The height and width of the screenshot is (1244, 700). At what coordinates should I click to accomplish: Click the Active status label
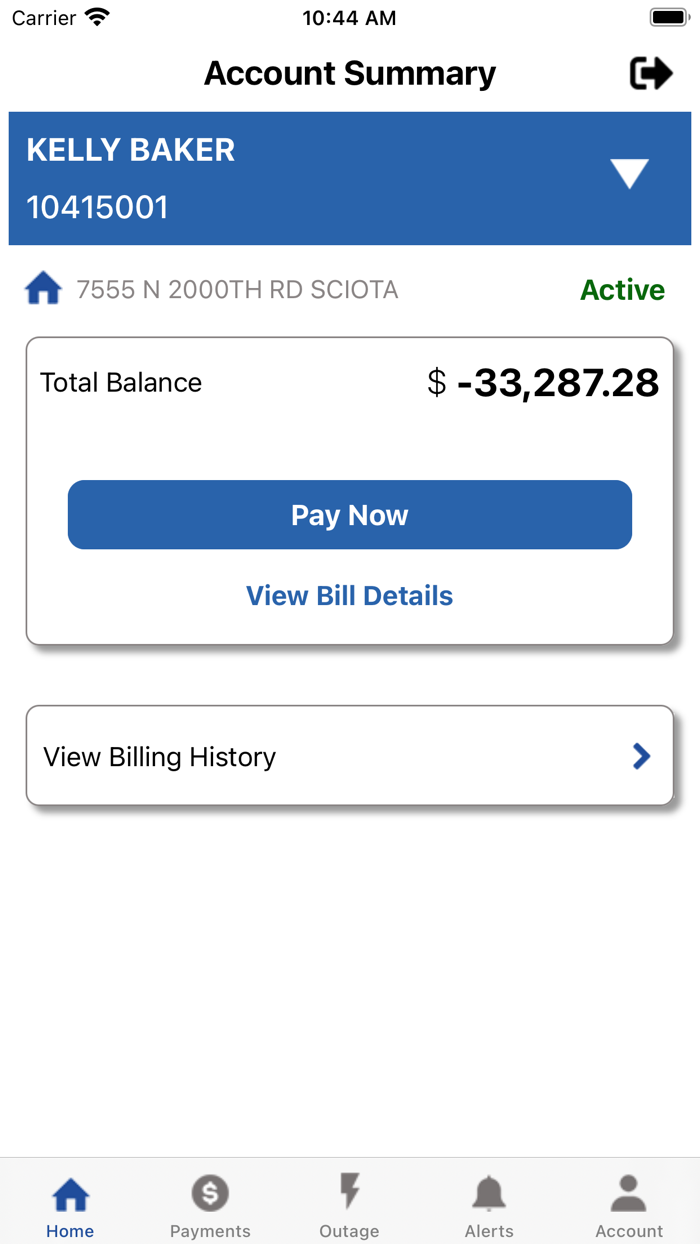pyautogui.click(x=622, y=290)
